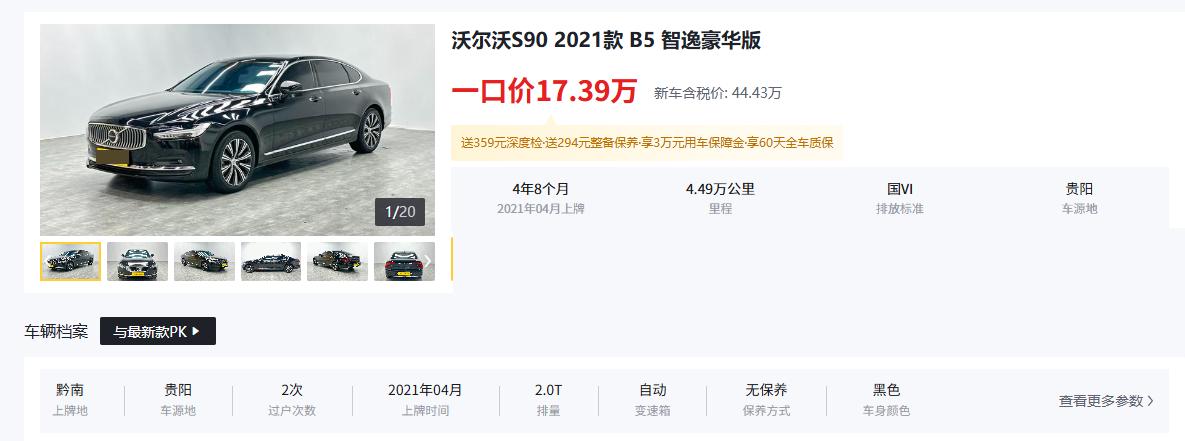Select the first highlighted car thumbnail
Image resolution: width=1185 pixels, height=441 pixels.
(70, 261)
